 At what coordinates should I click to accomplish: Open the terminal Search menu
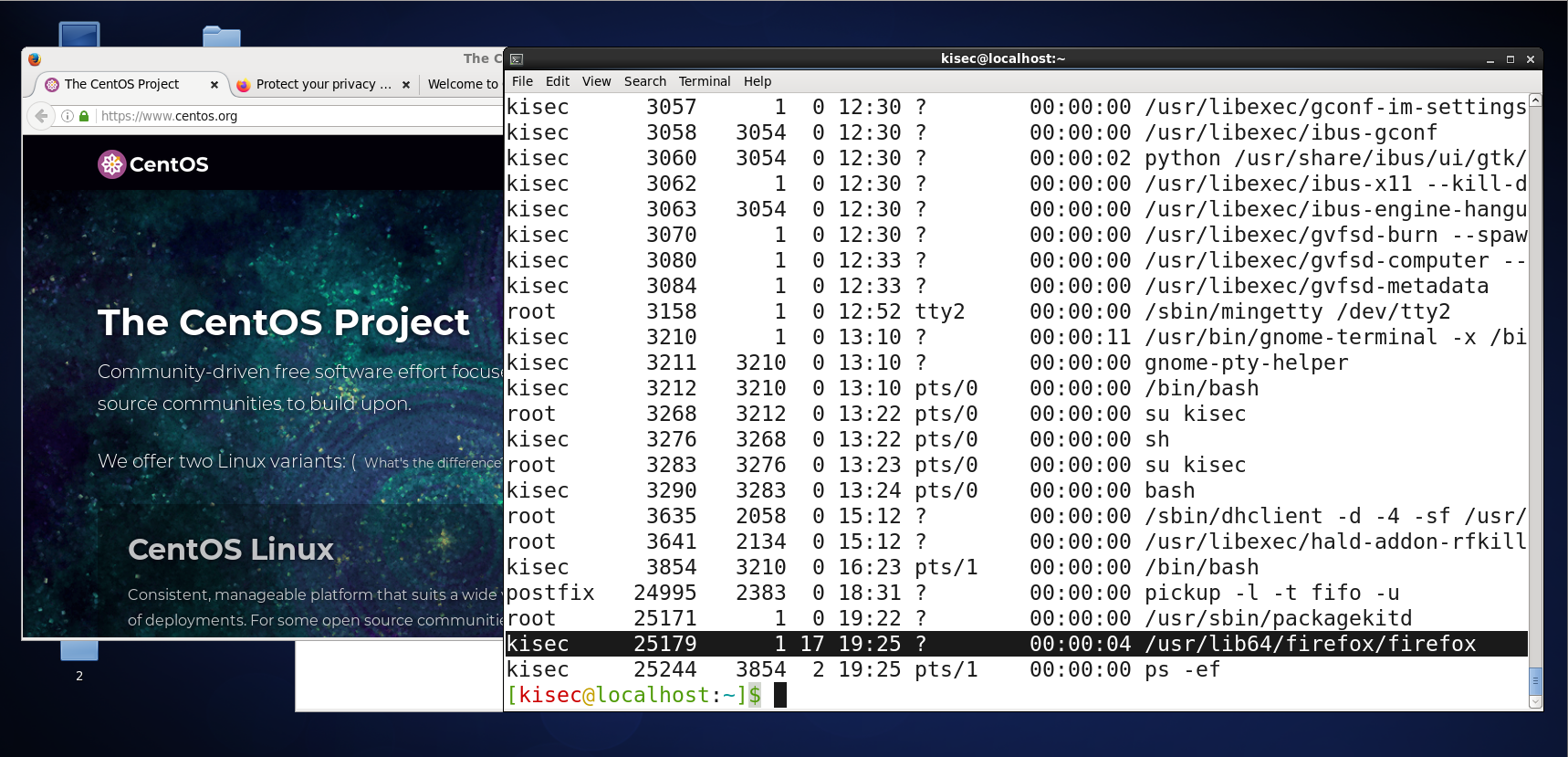click(x=644, y=81)
